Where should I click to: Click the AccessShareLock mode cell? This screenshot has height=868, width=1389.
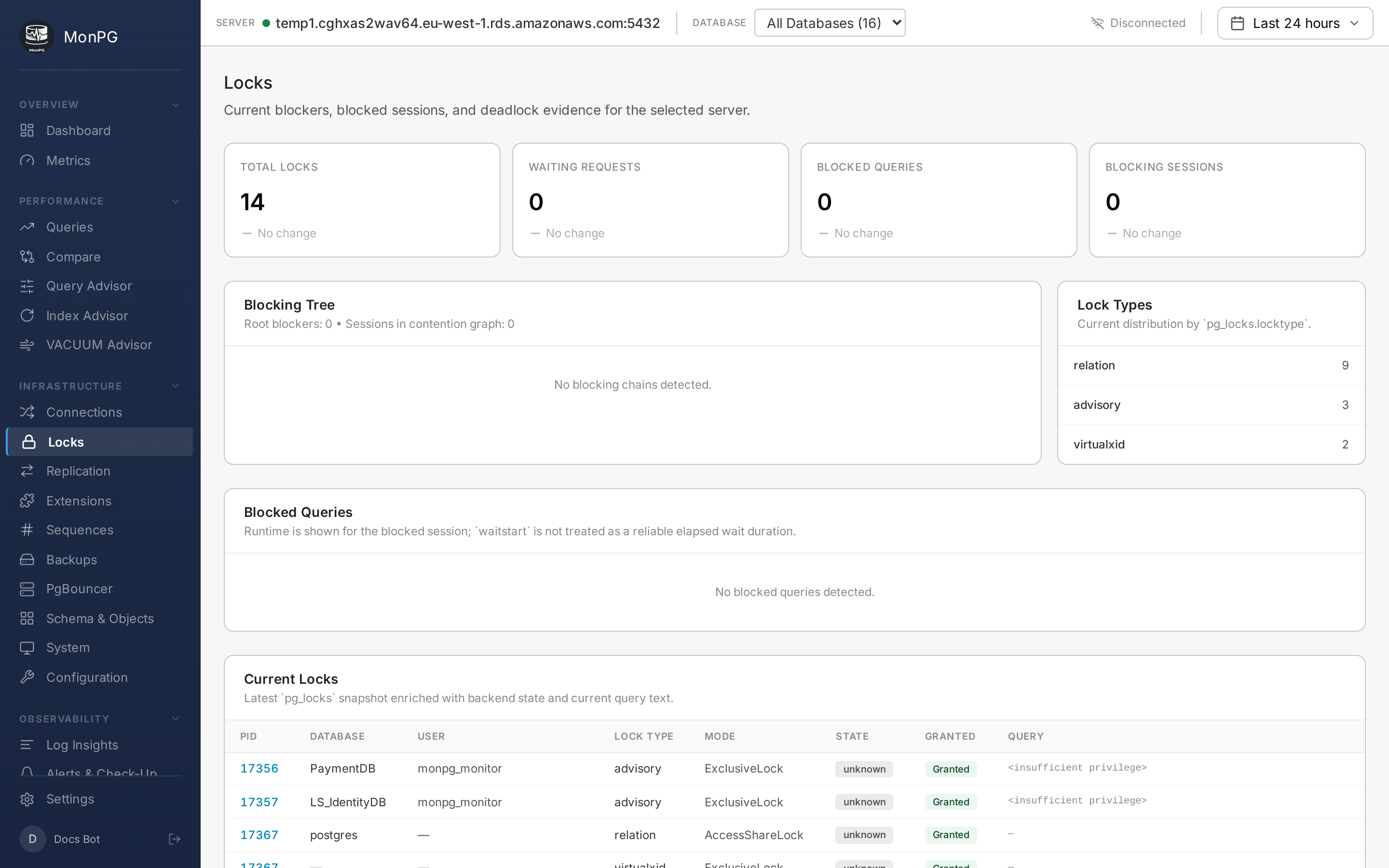754,835
